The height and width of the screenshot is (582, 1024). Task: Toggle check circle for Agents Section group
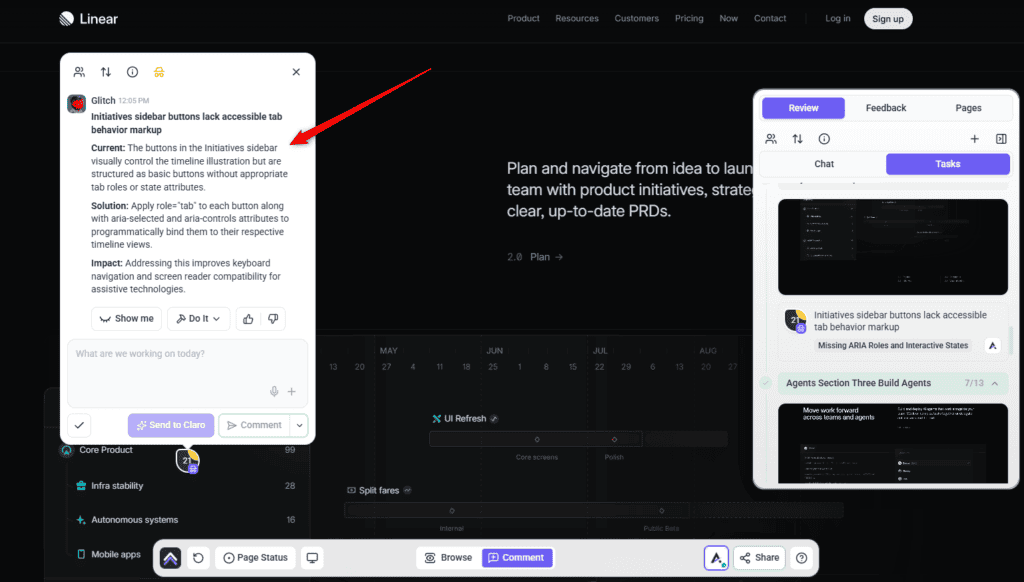tap(766, 383)
